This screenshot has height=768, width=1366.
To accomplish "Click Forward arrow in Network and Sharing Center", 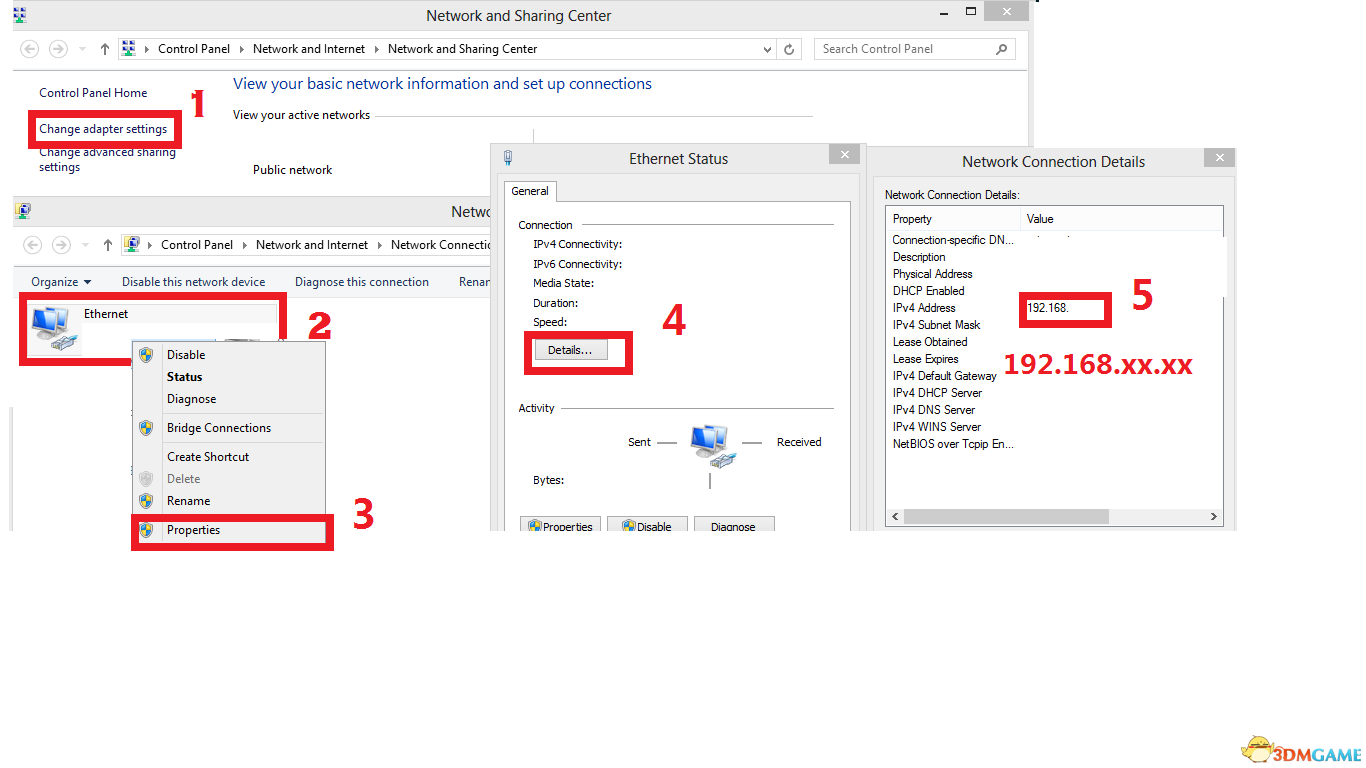I will 58,49.
